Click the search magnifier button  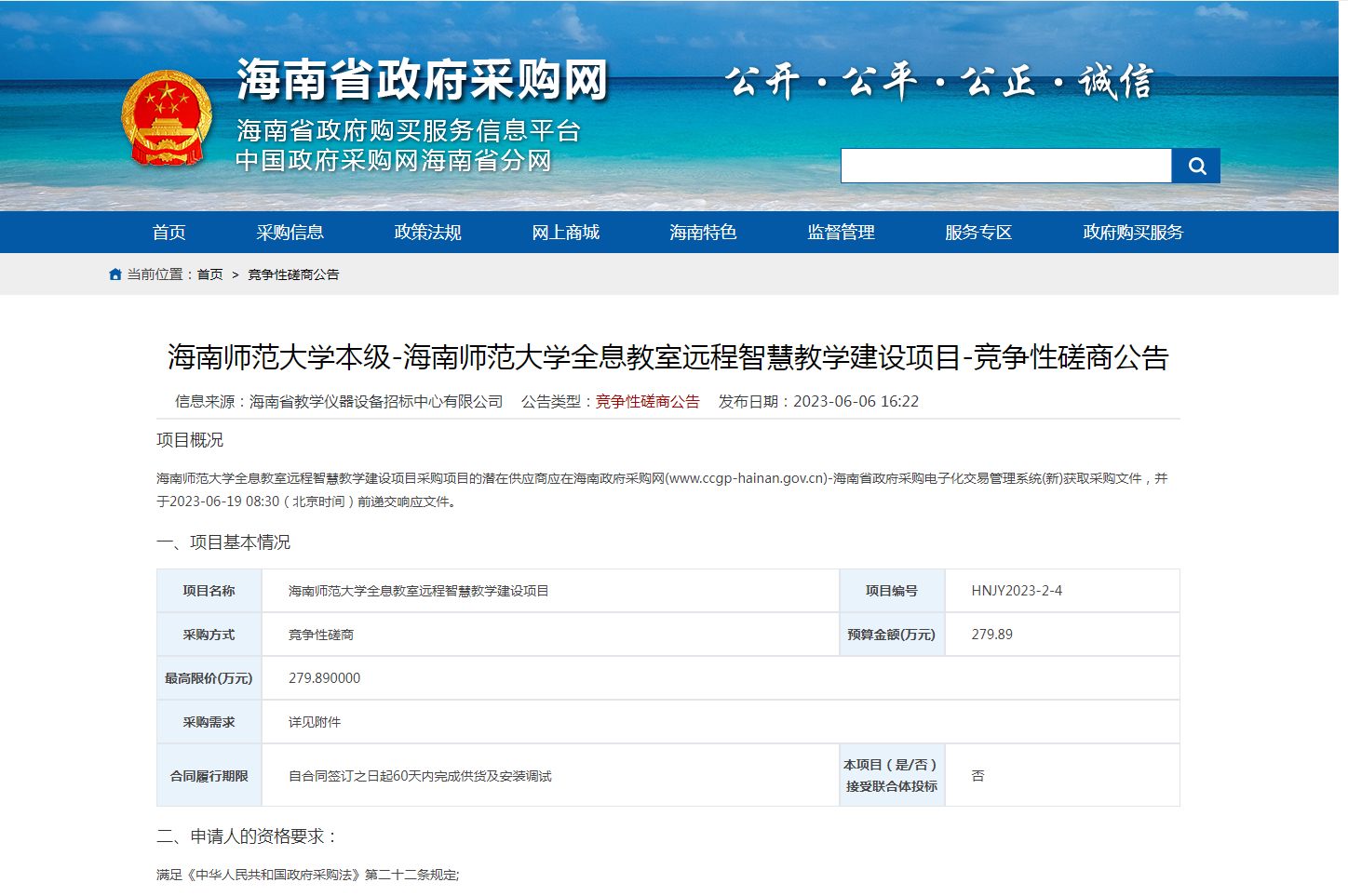click(1195, 166)
